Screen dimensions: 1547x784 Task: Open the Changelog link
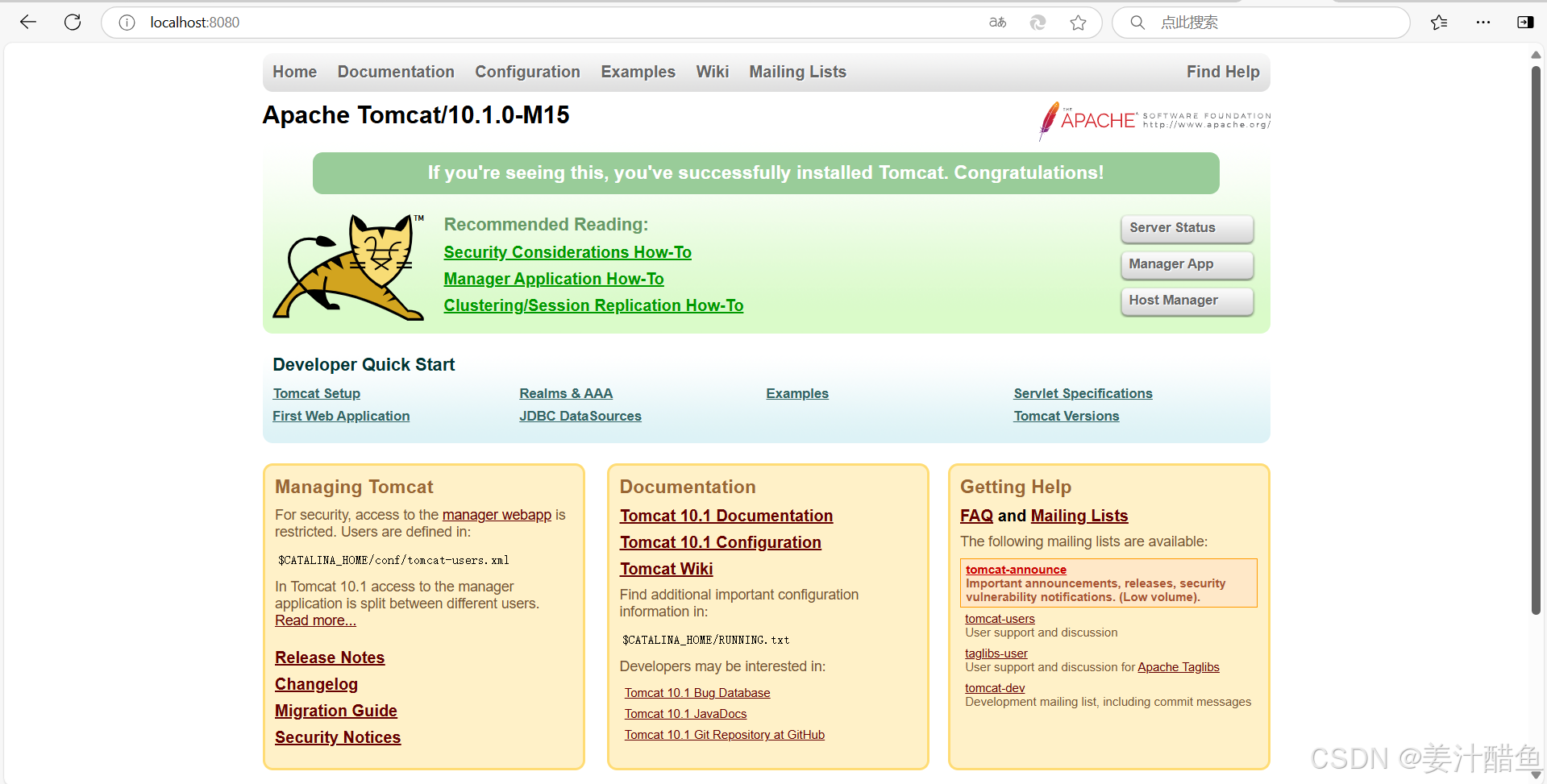pyautogui.click(x=316, y=684)
